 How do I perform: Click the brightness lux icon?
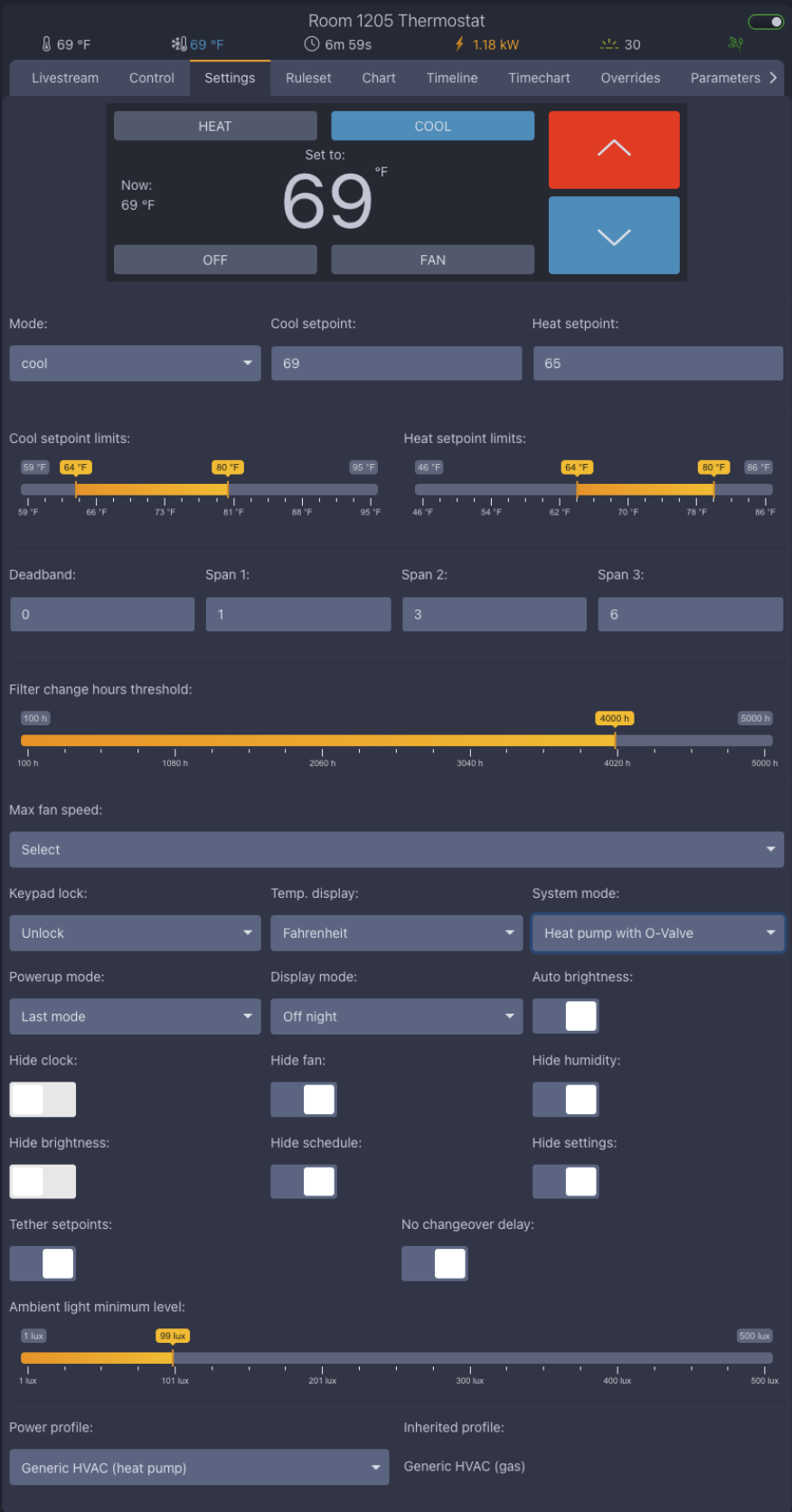point(609,44)
